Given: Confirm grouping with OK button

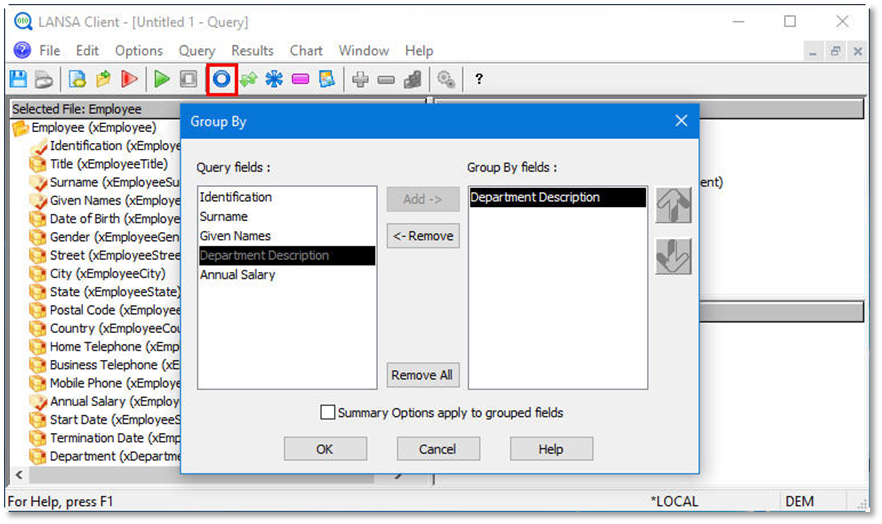Looking at the screenshot, I should pos(325,449).
